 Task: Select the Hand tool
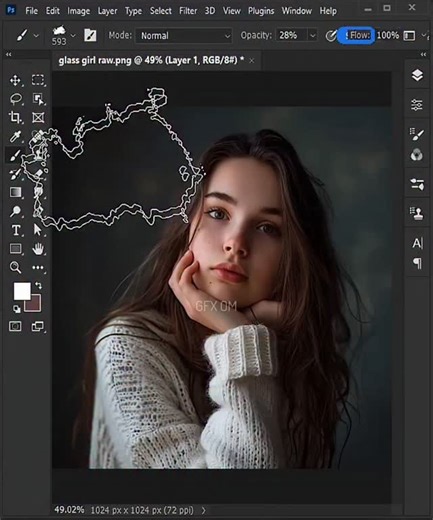pyautogui.click(x=38, y=249)
